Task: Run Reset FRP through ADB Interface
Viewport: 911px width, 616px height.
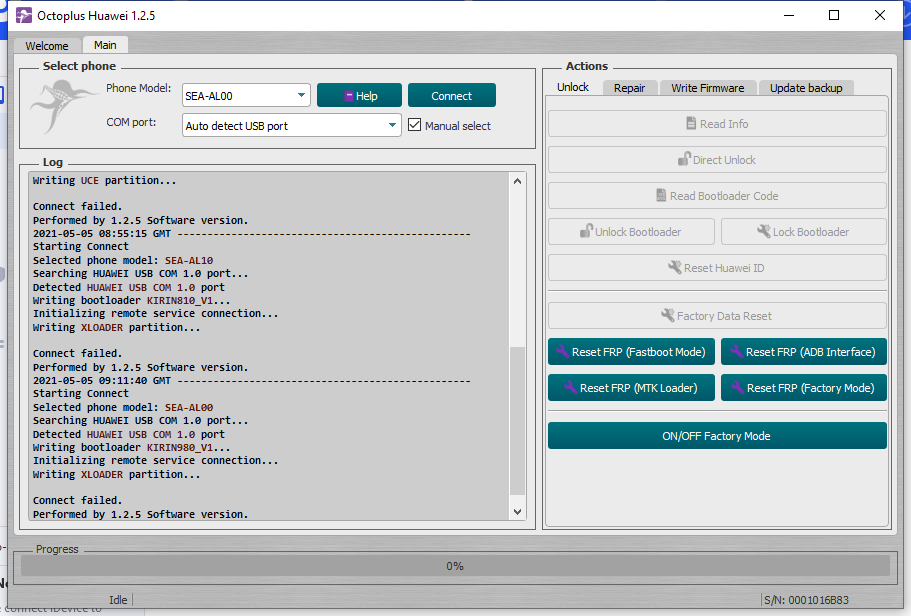Action: [804, 352]
